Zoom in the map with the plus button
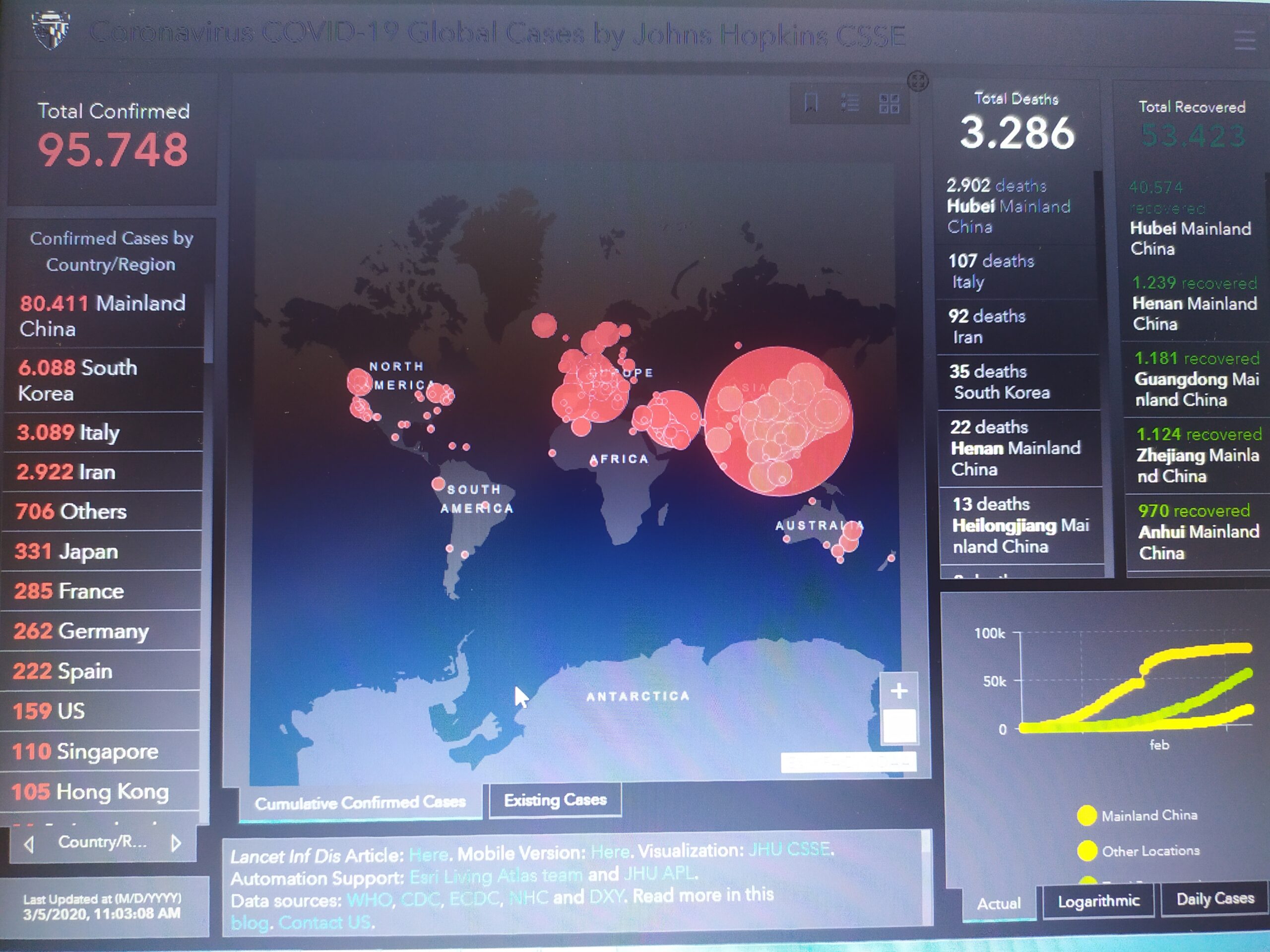 tap(899, 691)
